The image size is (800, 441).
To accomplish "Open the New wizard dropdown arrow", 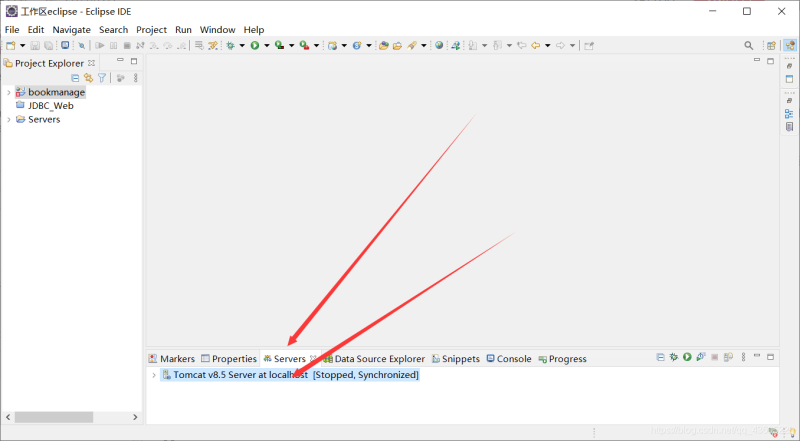I will coord(22,45).
